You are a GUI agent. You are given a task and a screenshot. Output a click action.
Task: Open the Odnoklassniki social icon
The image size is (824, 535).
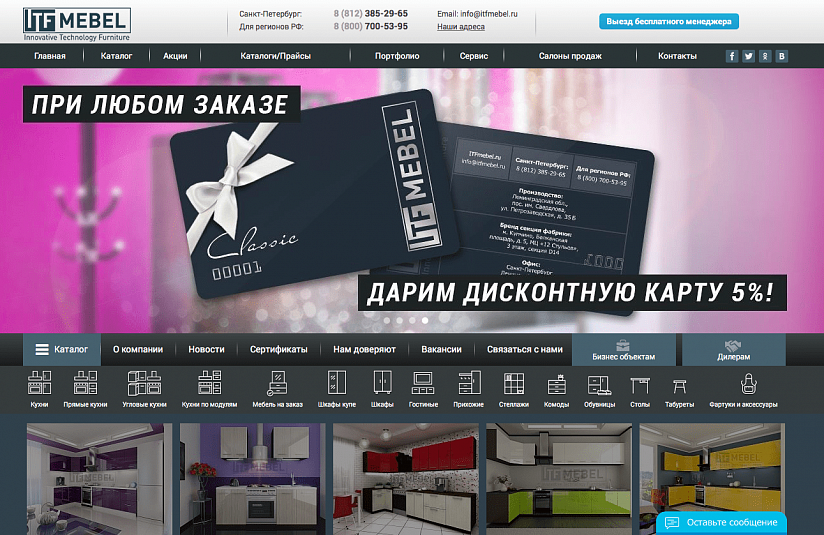click(x=765, y=56)
